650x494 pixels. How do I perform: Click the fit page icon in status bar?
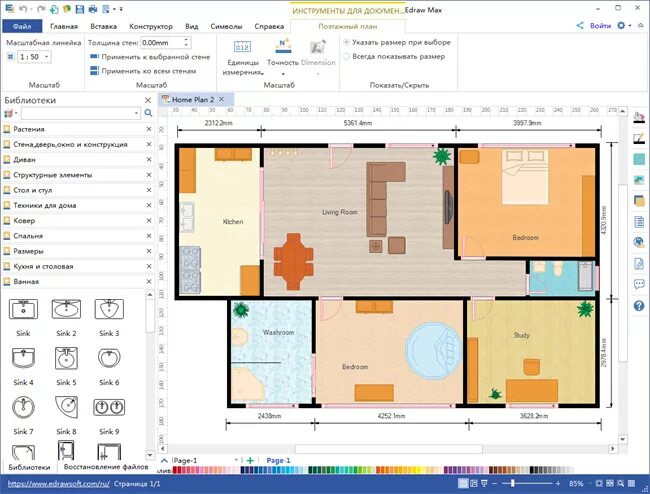599,483
